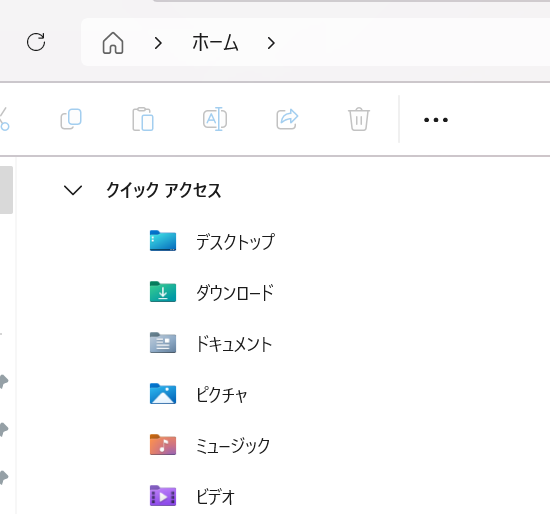
Task: Click the navigation pane scrollbar thumb
Action: (x=6, y=190)
